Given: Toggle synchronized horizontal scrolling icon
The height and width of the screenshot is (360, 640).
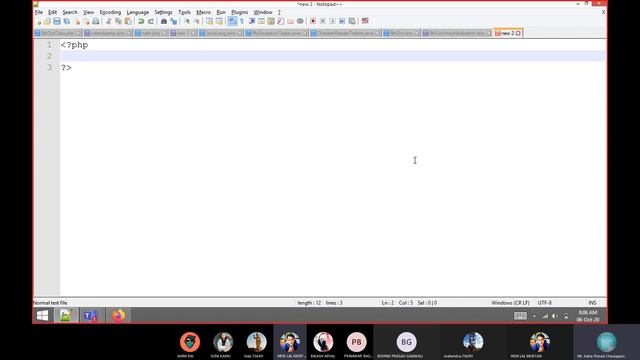Looking at the screenshot, I should click(x=220, y=21).
